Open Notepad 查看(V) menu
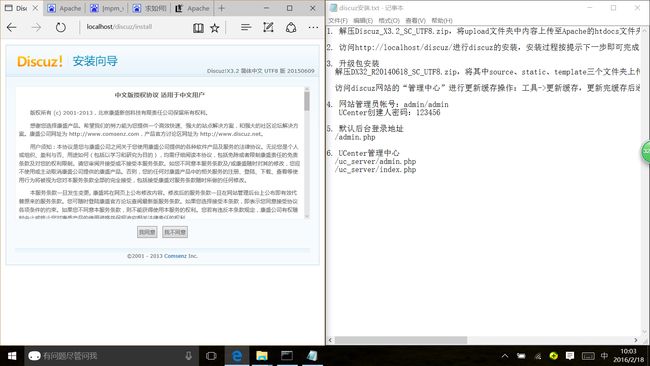The height and width of the screenshot is (366, 650). coord(415,20)
